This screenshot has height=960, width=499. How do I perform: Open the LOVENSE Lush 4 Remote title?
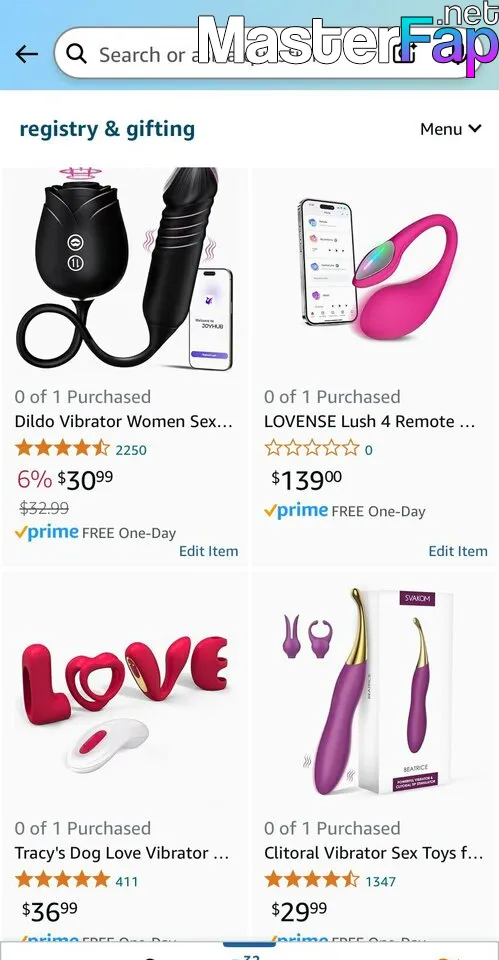[x=370, y=422]
